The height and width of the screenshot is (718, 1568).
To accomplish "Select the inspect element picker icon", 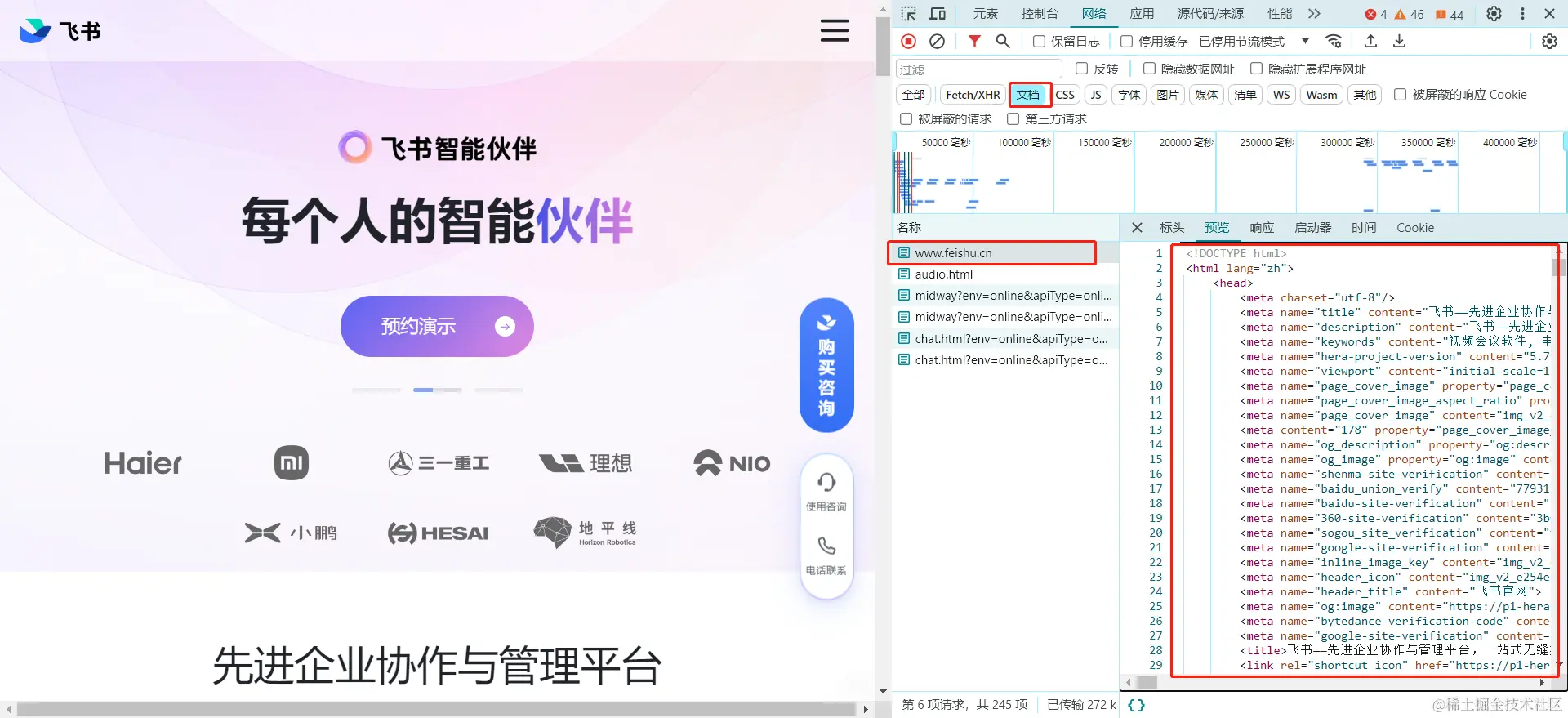I will click(908, 14).
